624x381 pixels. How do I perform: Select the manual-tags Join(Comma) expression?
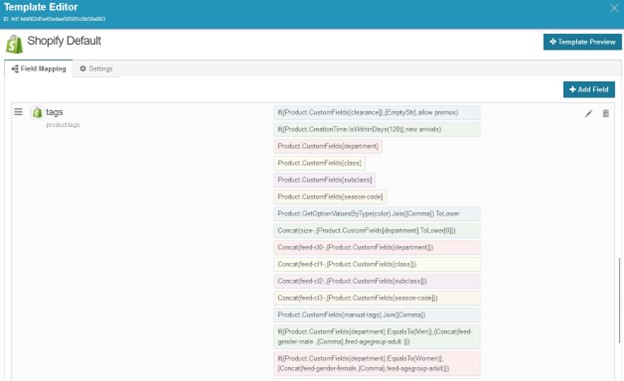[377, 315]
